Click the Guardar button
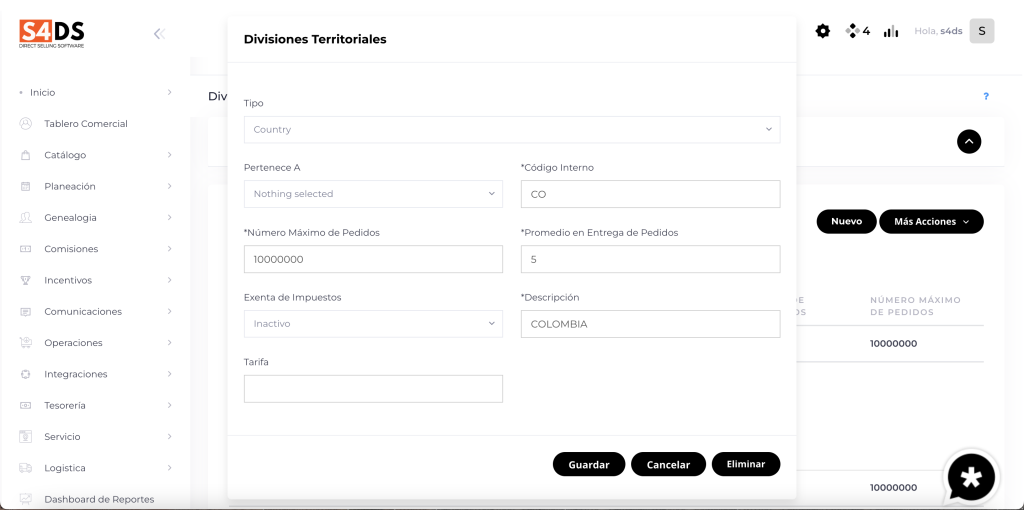This screenshot has height=510, width=1024. [x=588, y=465]
